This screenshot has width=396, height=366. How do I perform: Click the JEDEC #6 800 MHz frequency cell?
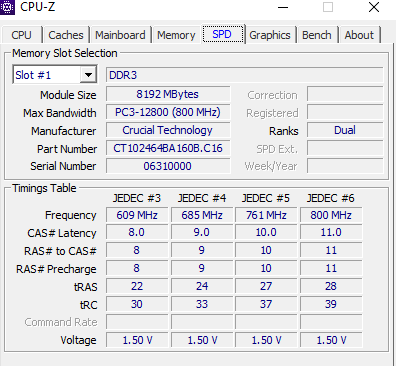point(331,215)
